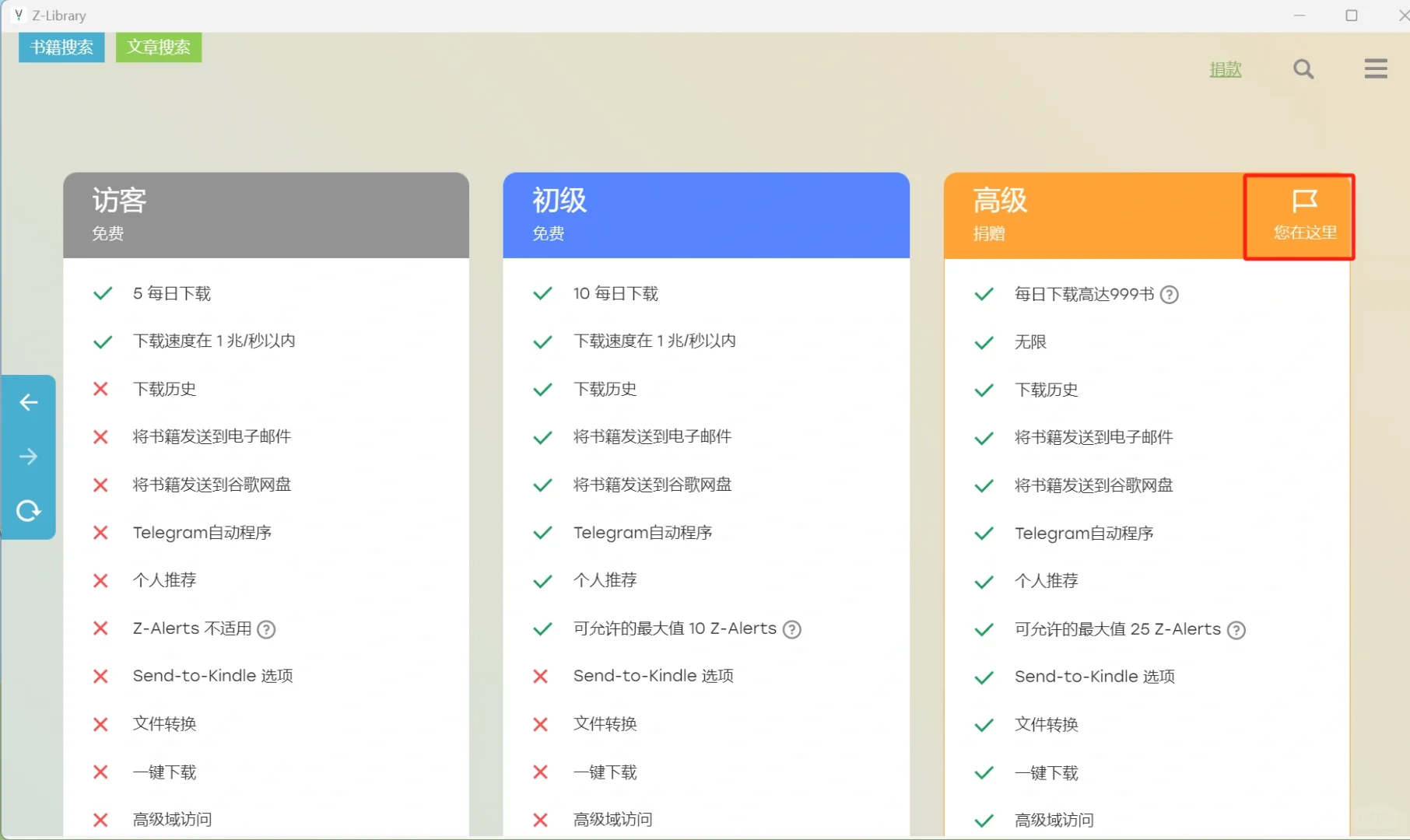
Task: Click 10 每日下载 text
Action: click(616, 294)
